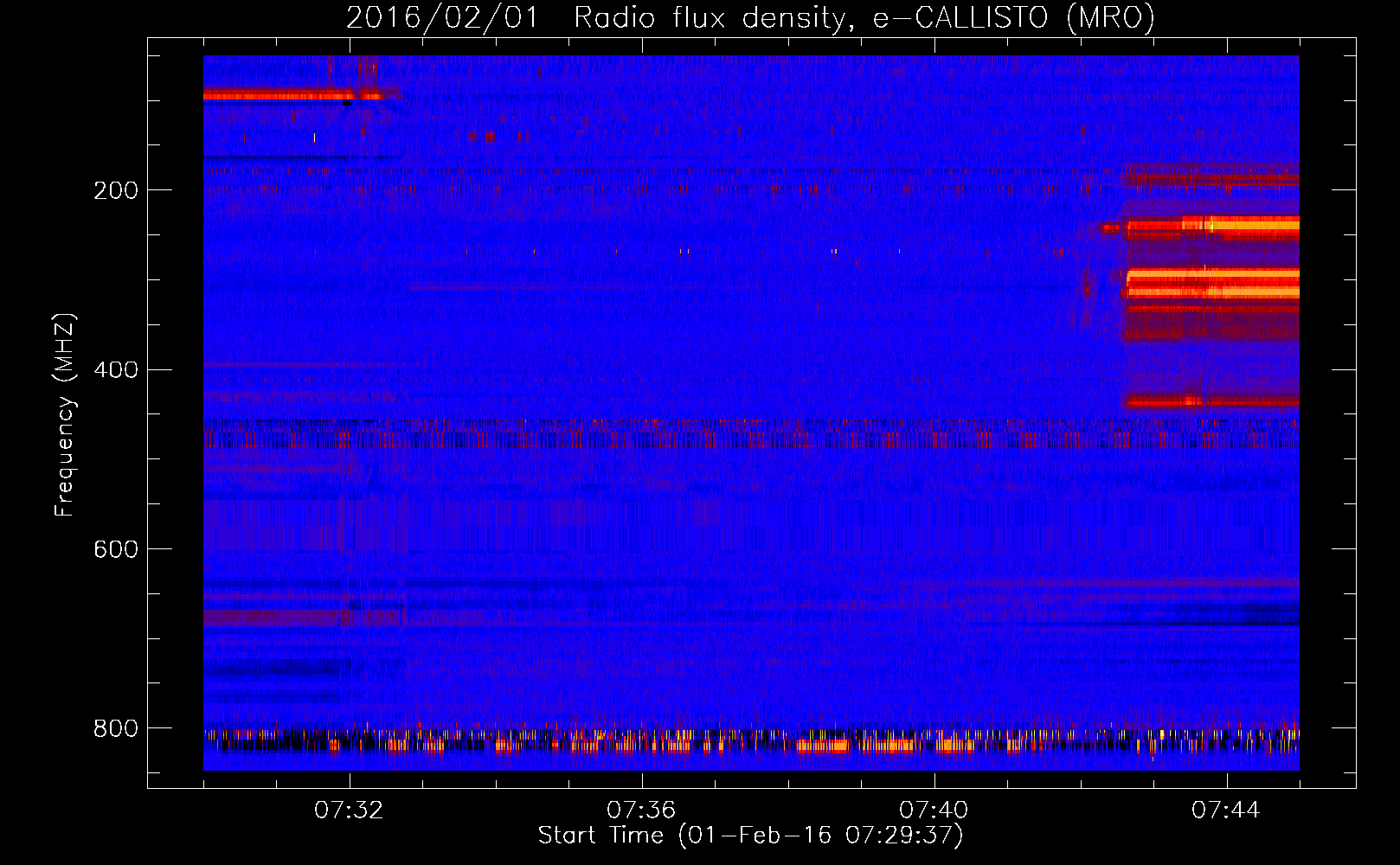Viewport: 1400px width, 865px height.
Task: Click the 07:36 time tick label
Action: point(641,811)
